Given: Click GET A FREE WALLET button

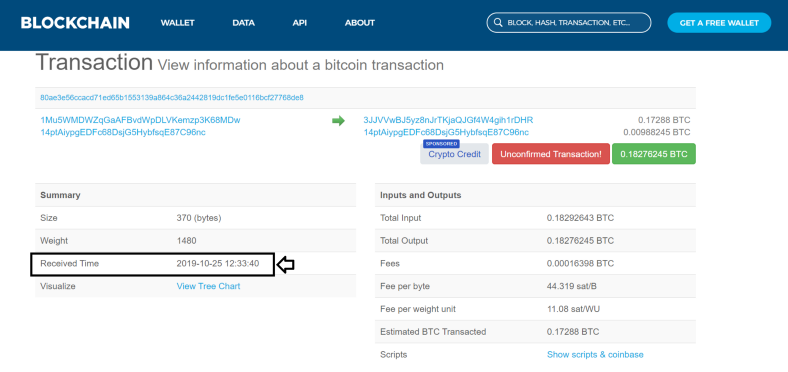Looking at the screenshot, I should [719, 23].
